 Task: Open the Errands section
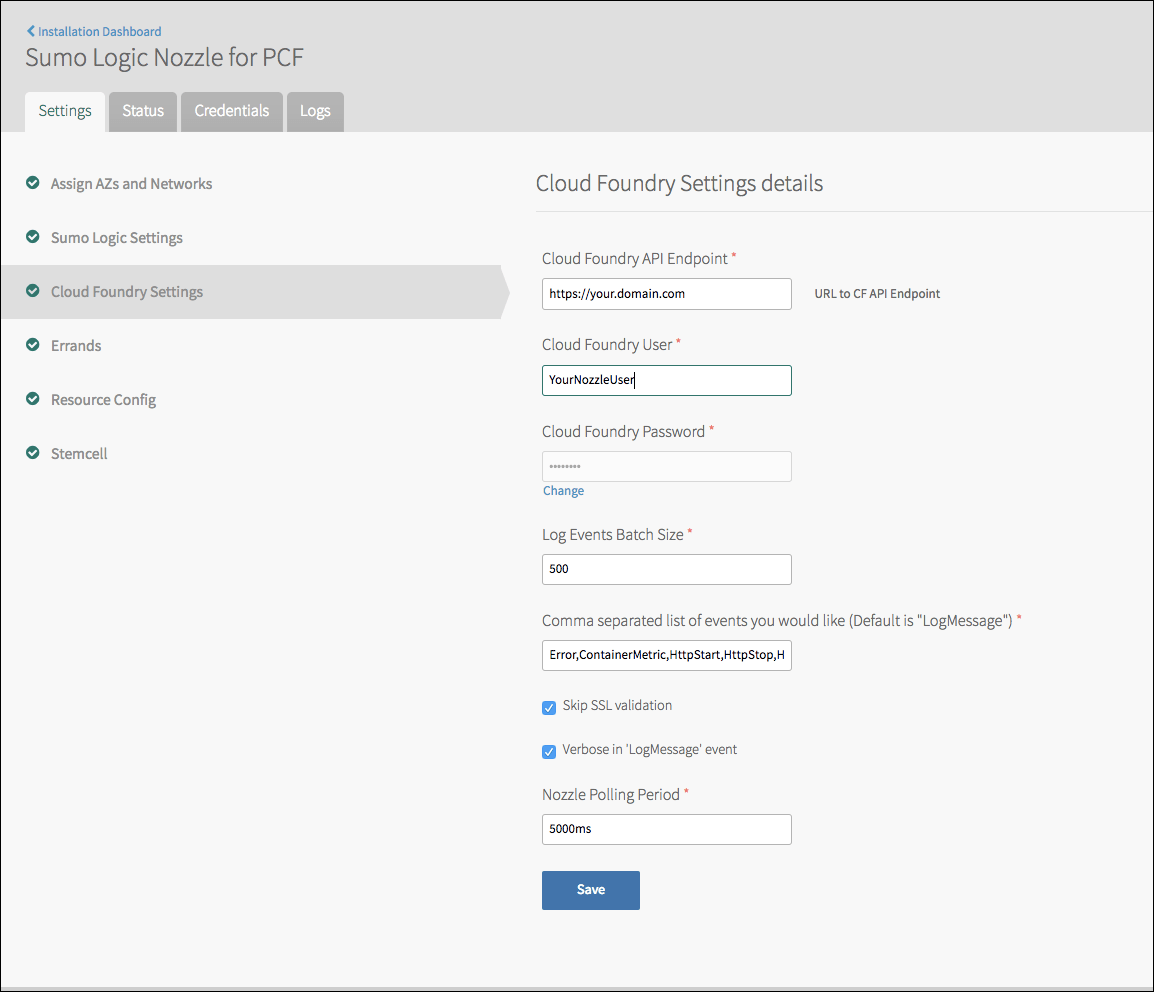(x=76, y=345)
